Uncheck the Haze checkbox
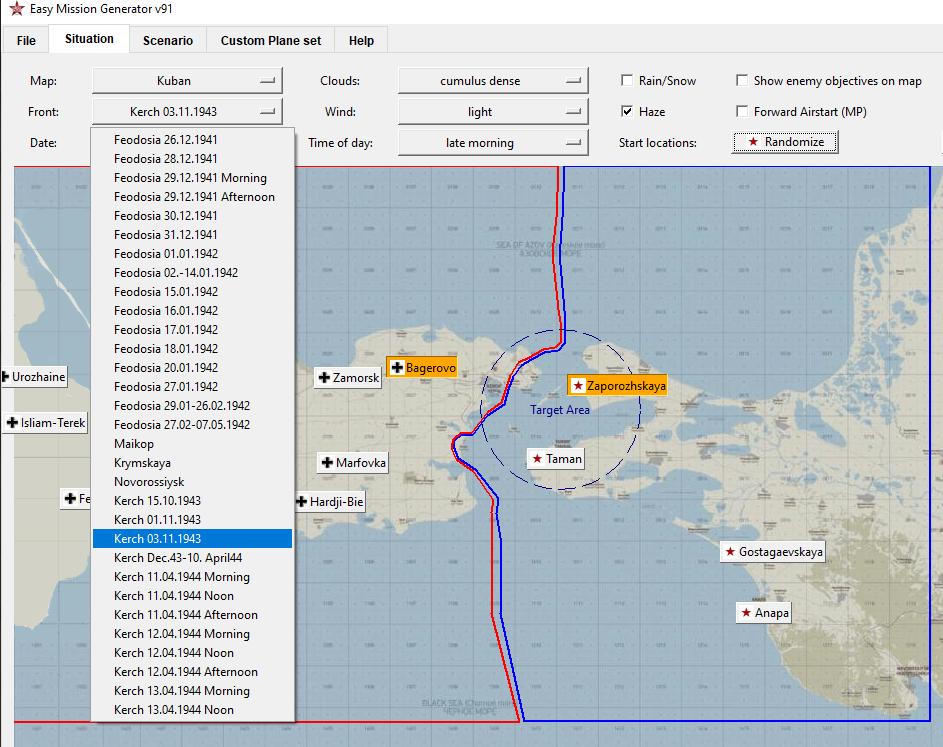The width and height of the screenshot is (943, 747). [x=627, y=111]
